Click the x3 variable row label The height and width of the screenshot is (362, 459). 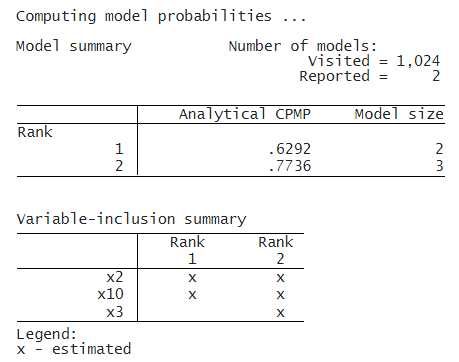[115, 312]
